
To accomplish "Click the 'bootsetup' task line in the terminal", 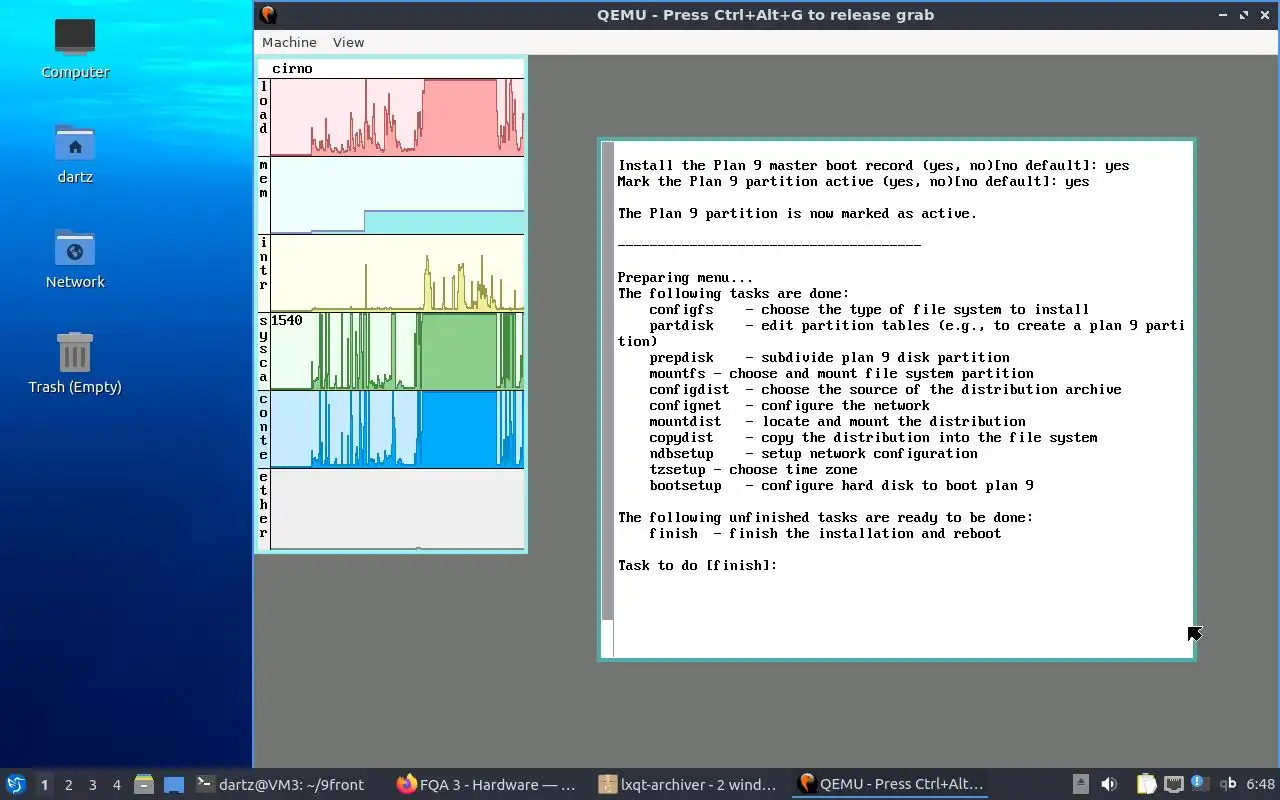I will click(841, 486).
